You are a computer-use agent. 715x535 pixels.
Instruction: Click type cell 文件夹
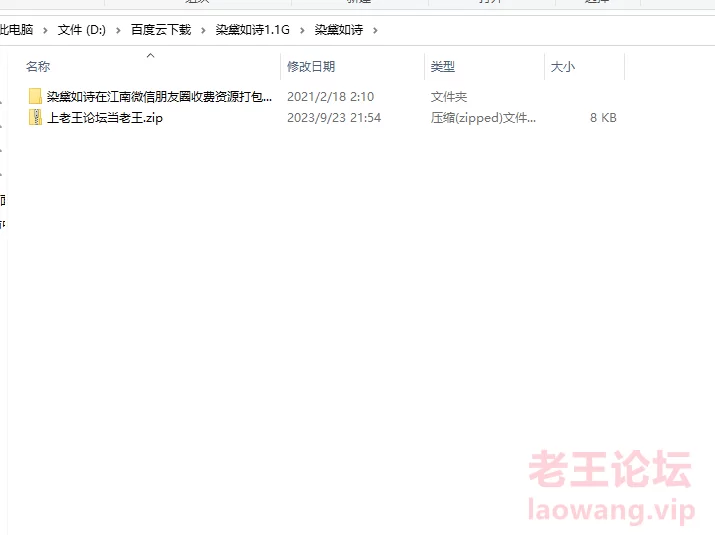coord(449,97)
